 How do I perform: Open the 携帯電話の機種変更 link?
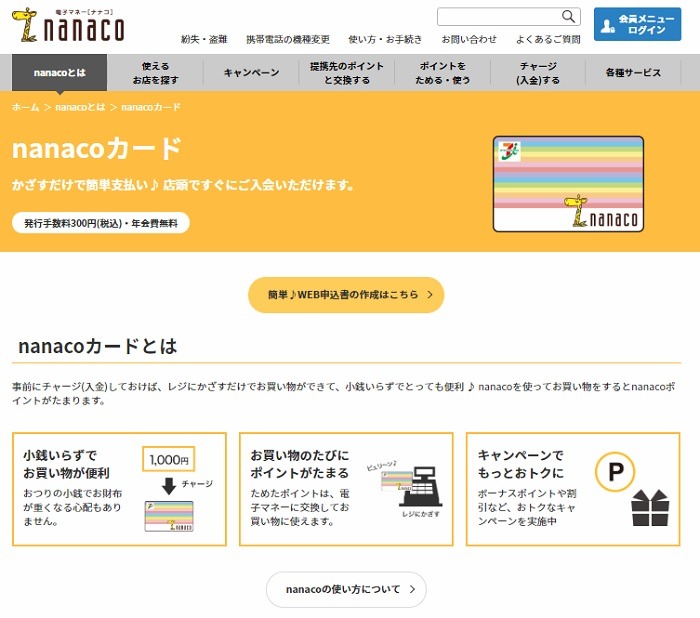coord(288,39)
